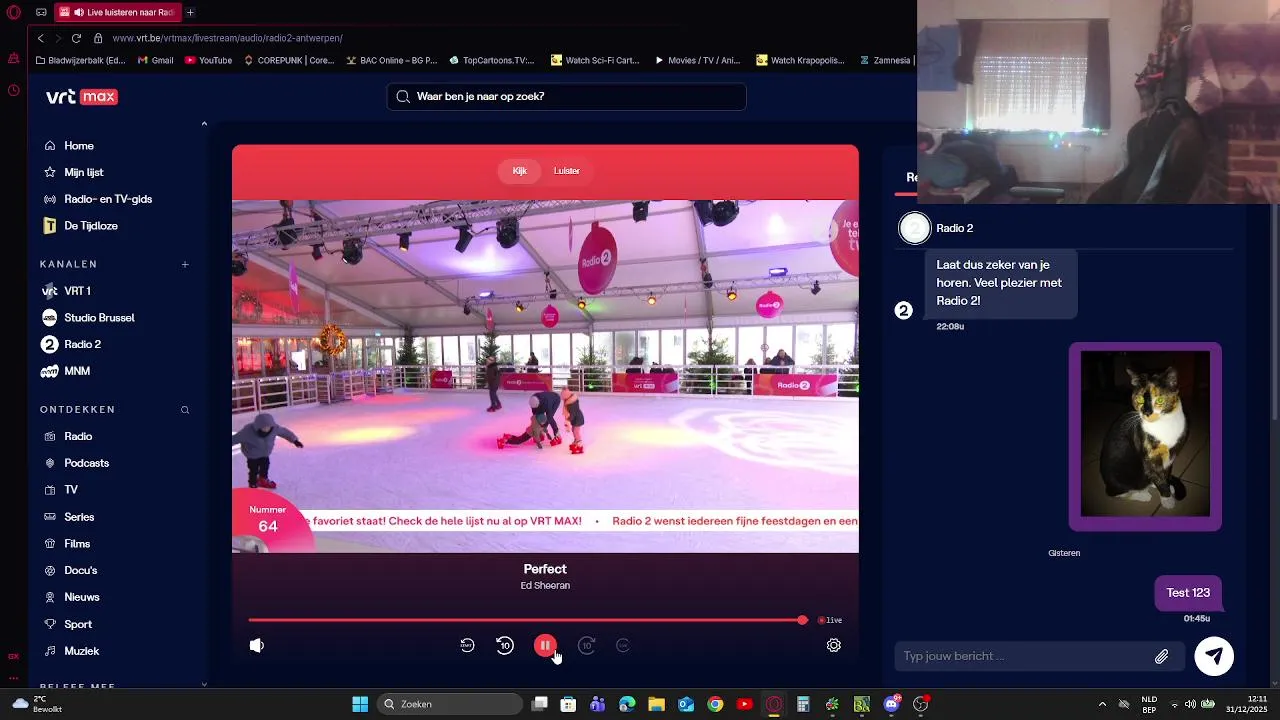Open the Opera menu logo
1280x720 pixels.
13,12
